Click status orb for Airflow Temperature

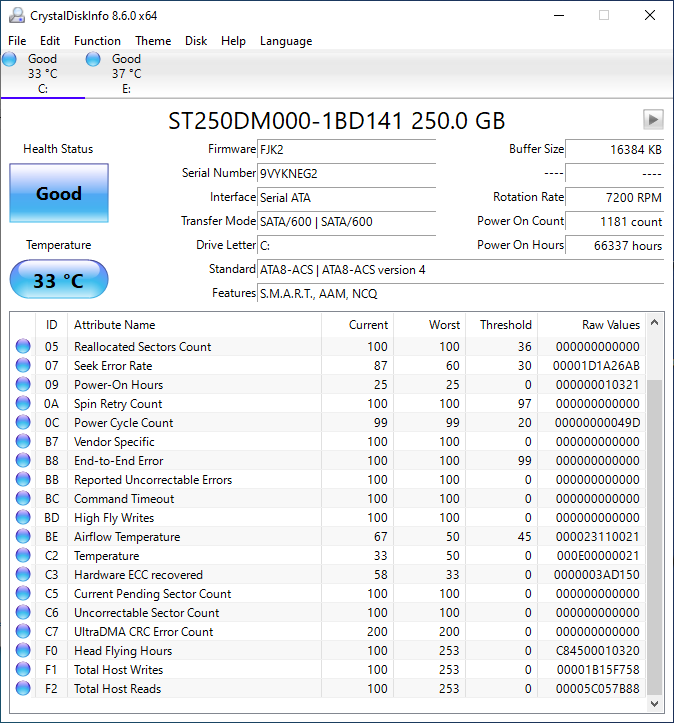point(23,536)
